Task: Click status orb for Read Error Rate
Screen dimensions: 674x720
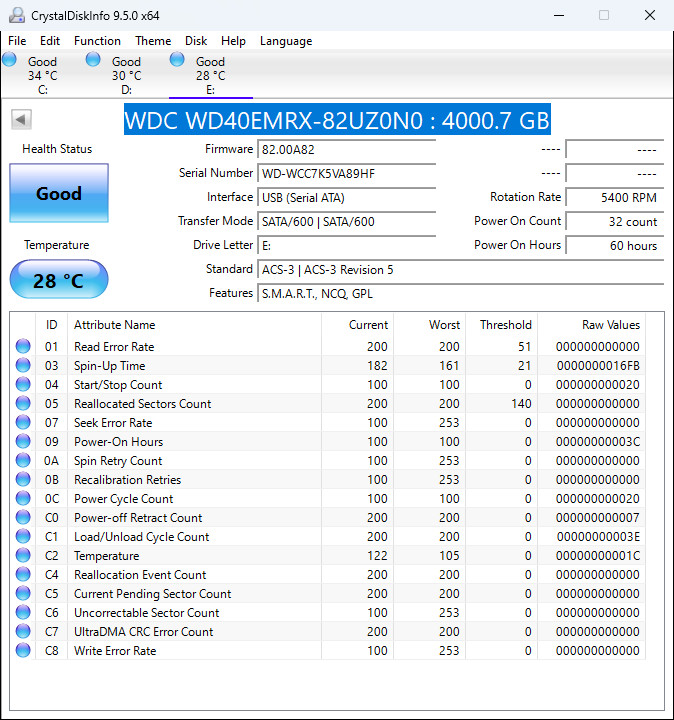Action: (x=23, y=346)
